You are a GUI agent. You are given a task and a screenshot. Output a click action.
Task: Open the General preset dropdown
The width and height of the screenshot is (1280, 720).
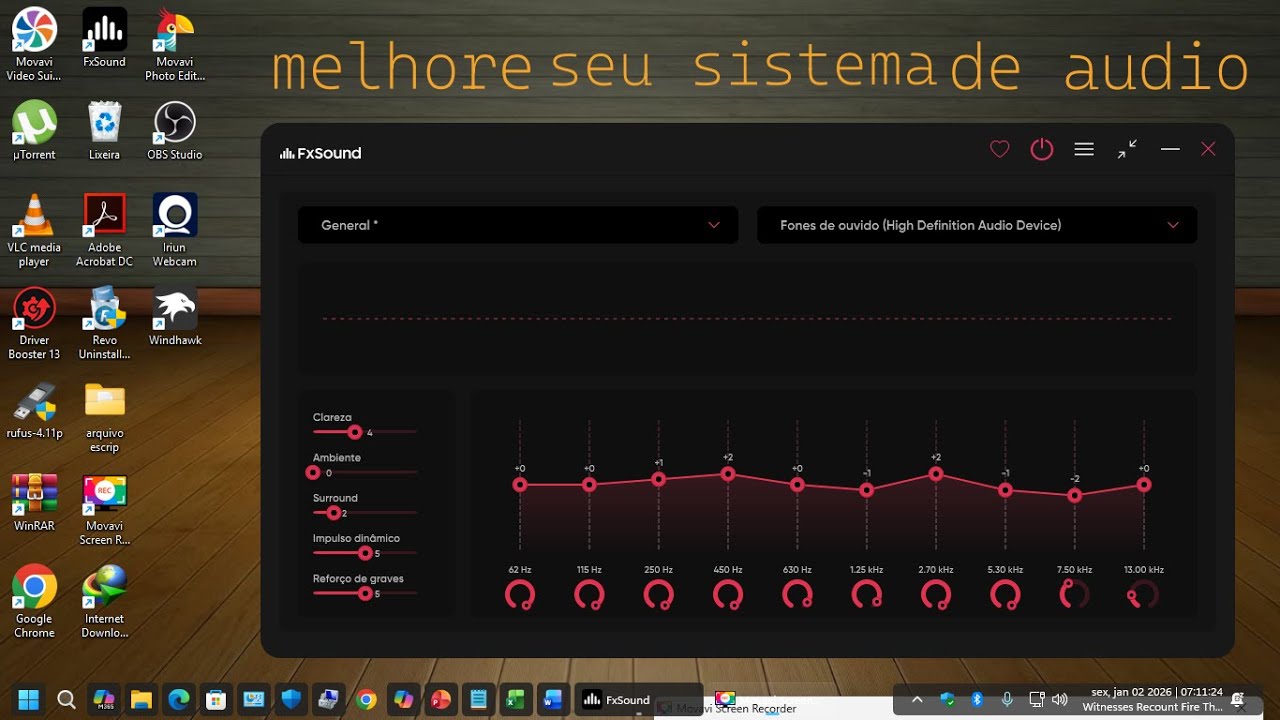coord(518,225)
